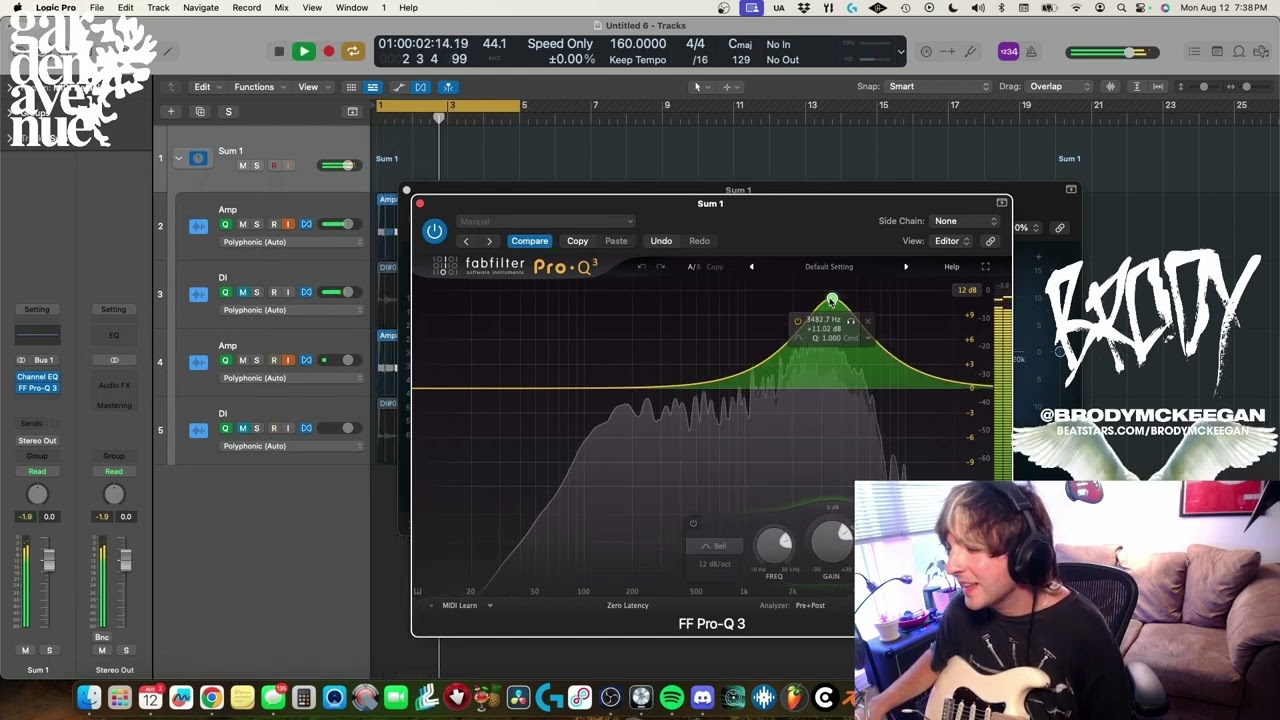Click the next preset arrow in plugin header
Screen dimensions: 1280x720
point(489,241)
